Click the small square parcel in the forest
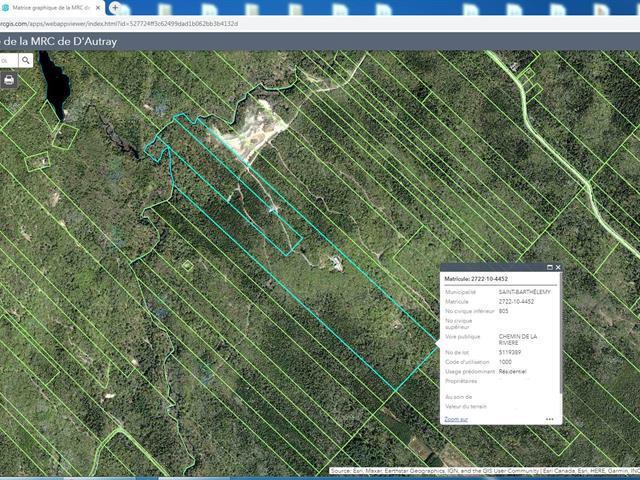Screen dimensions: 640x480 (x=187, y=266)
